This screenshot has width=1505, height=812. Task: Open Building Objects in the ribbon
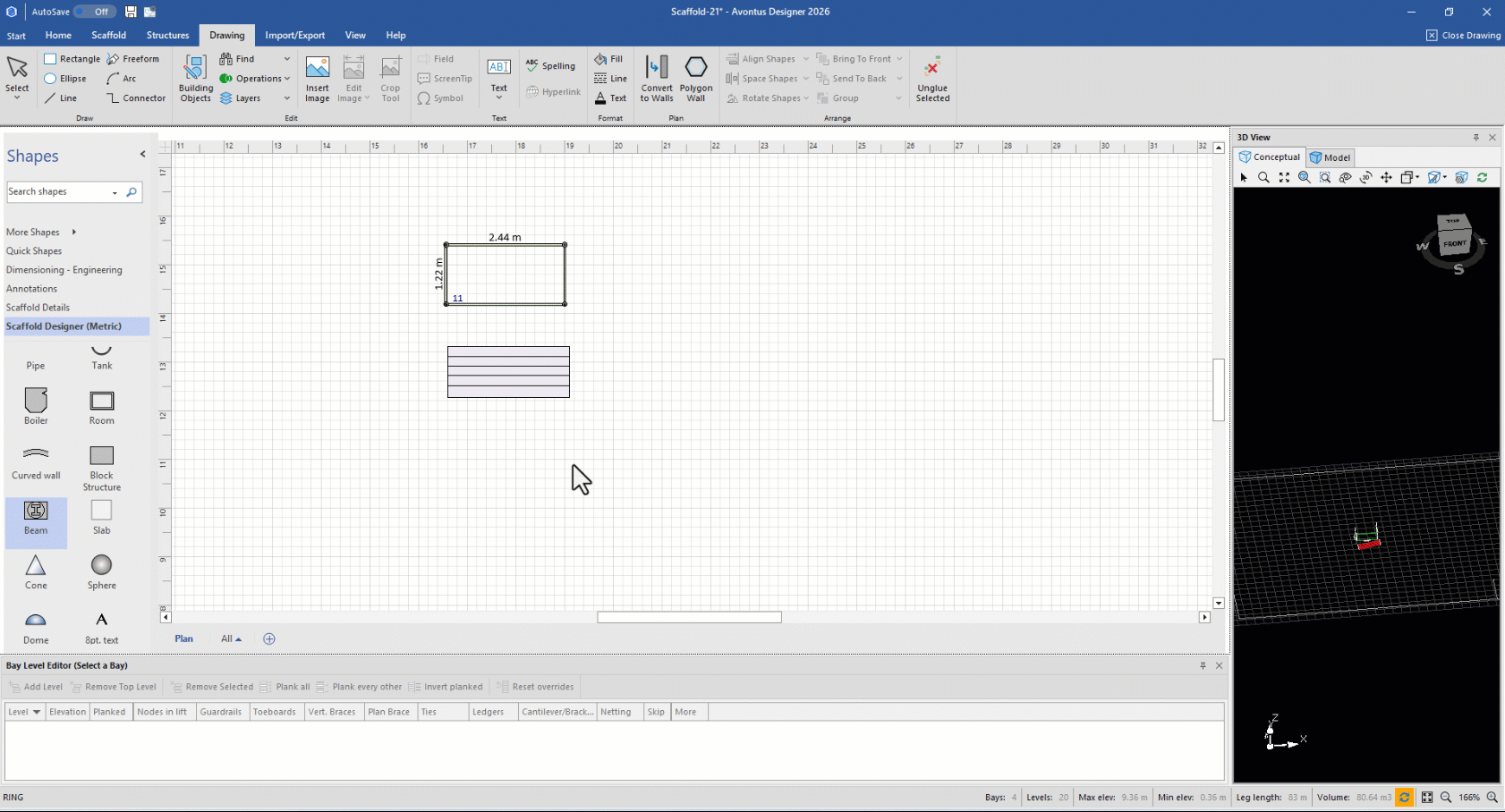(195, 79)
